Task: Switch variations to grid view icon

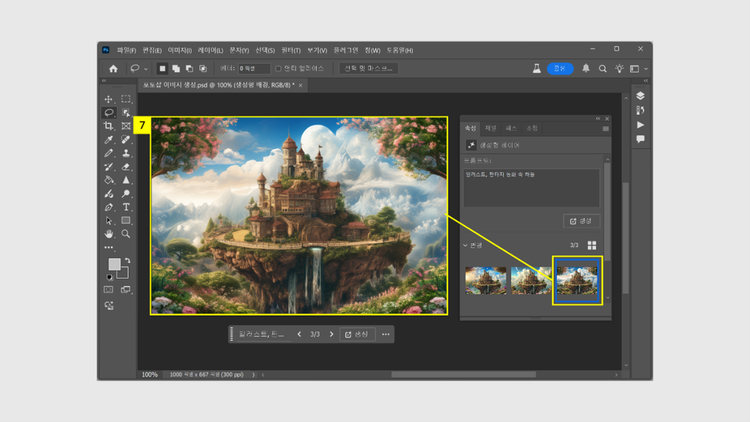Action: click(592, 245)
